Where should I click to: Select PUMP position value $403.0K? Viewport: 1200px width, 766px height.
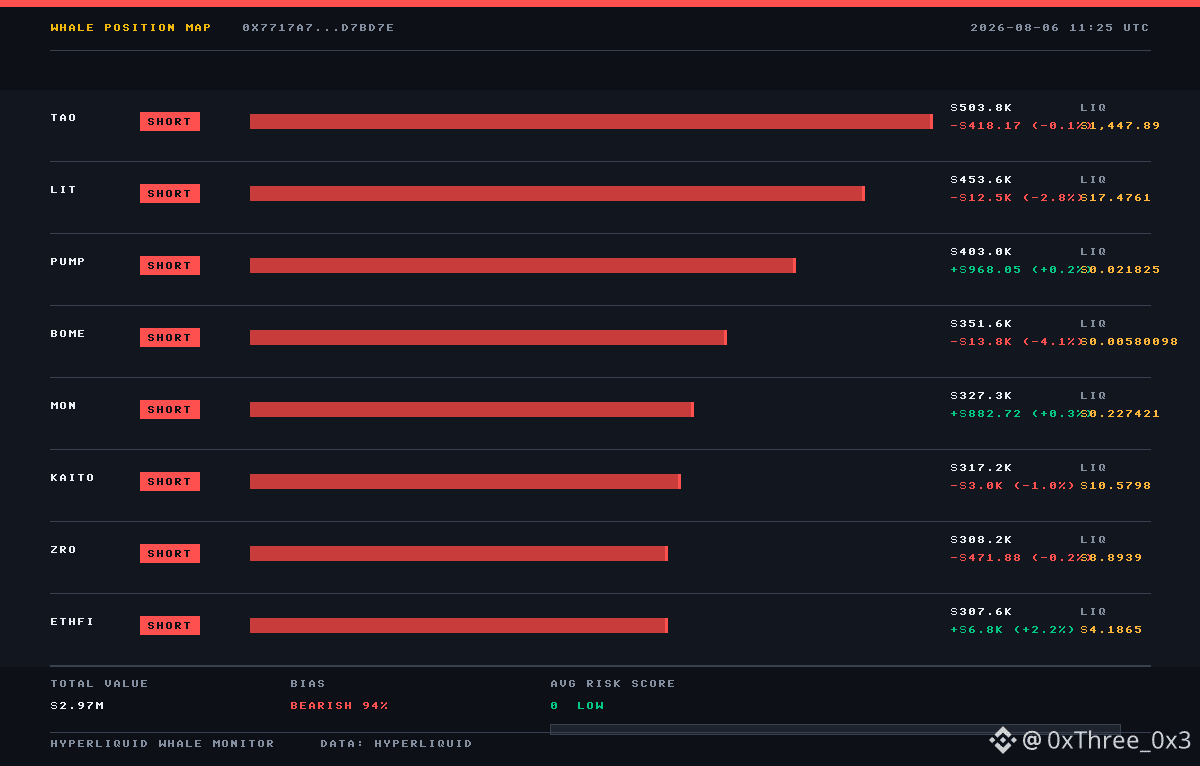click(x=981, y=252)
